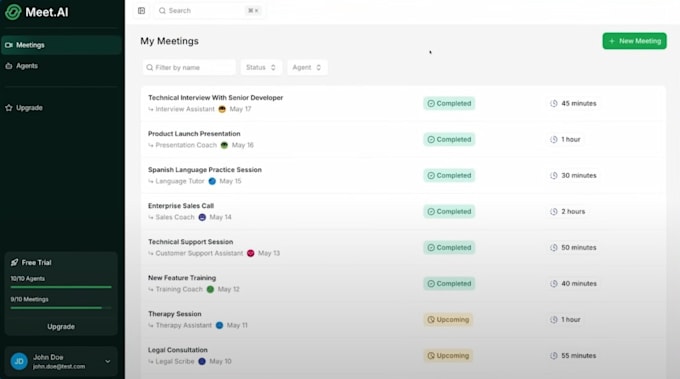Click the clock icon beside 55 minutes

tap(554, 356)
